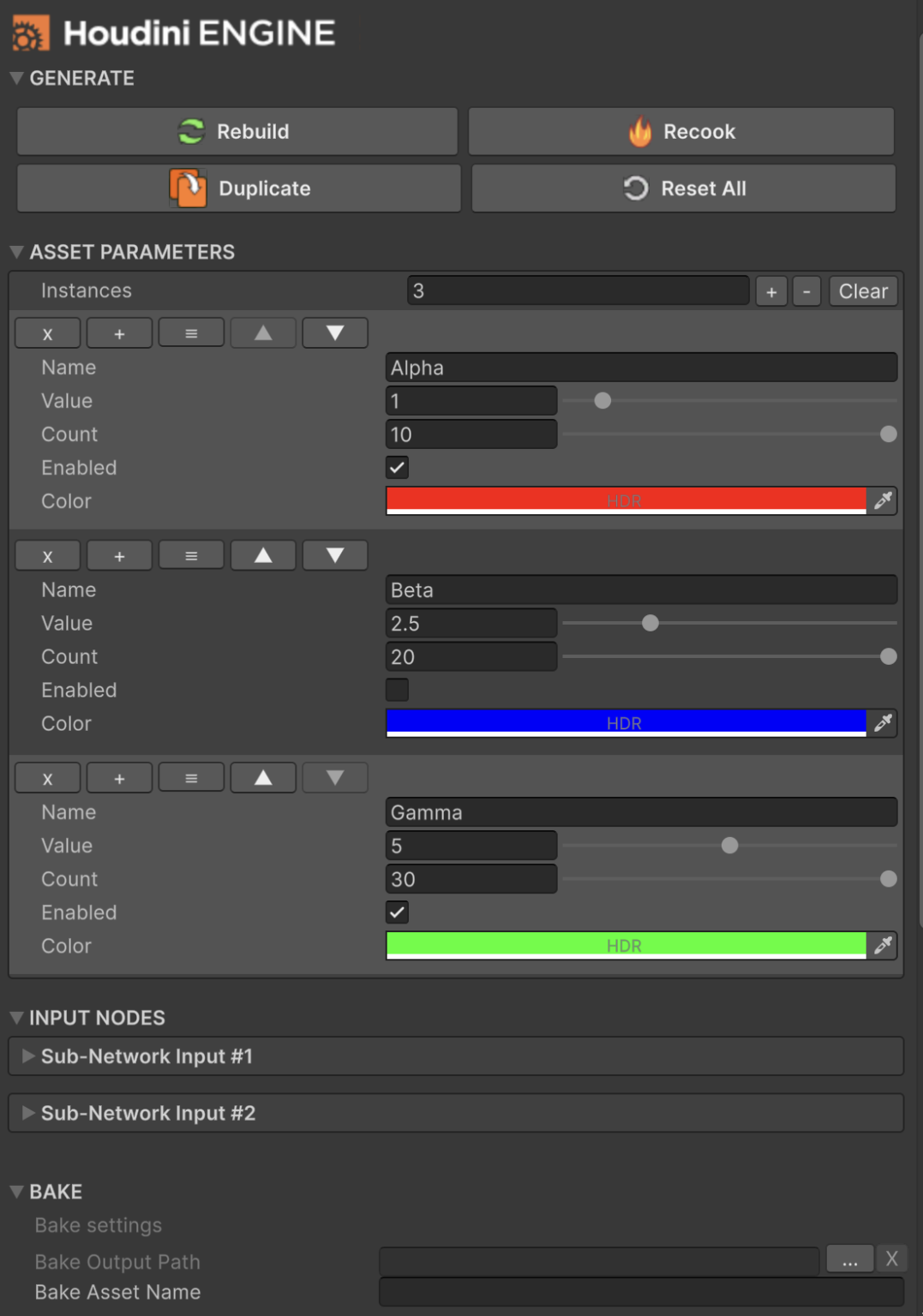Reset All asset parameters

[684, 188]
